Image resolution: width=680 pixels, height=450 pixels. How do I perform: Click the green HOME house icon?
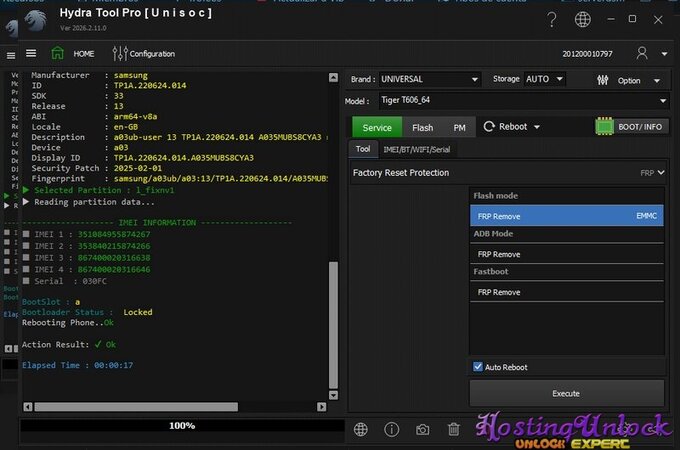pos(58,53)
